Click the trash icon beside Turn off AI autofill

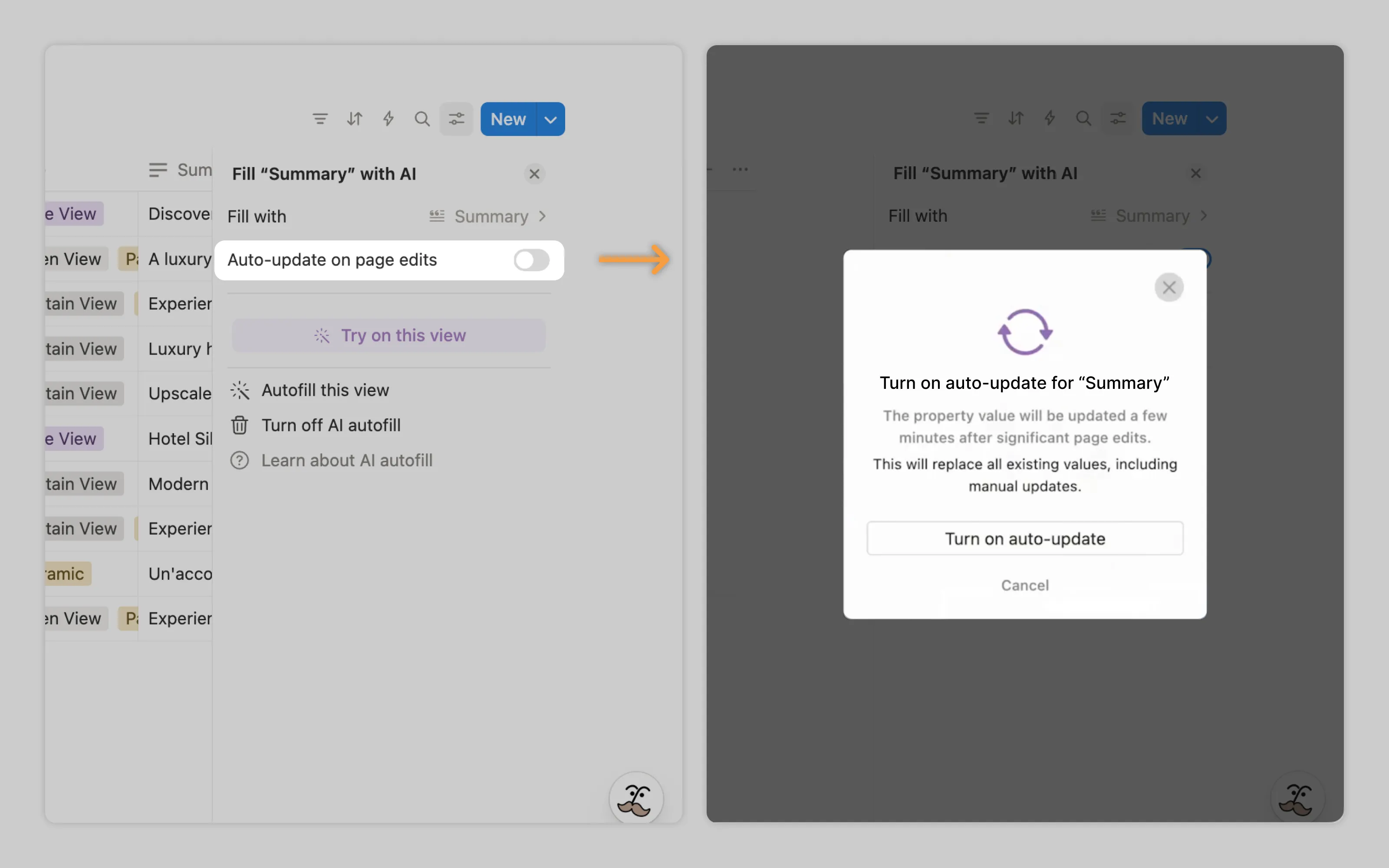239,425
